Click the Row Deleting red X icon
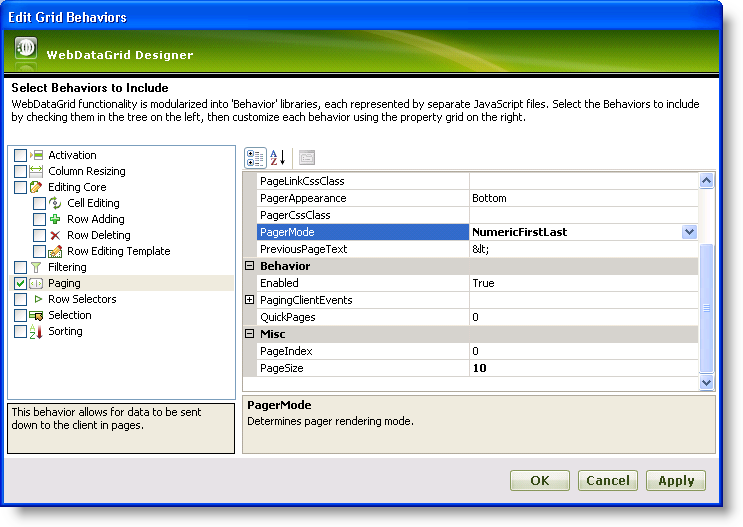The height and width of the screenshot is (527, 743). tap(55, 235)
